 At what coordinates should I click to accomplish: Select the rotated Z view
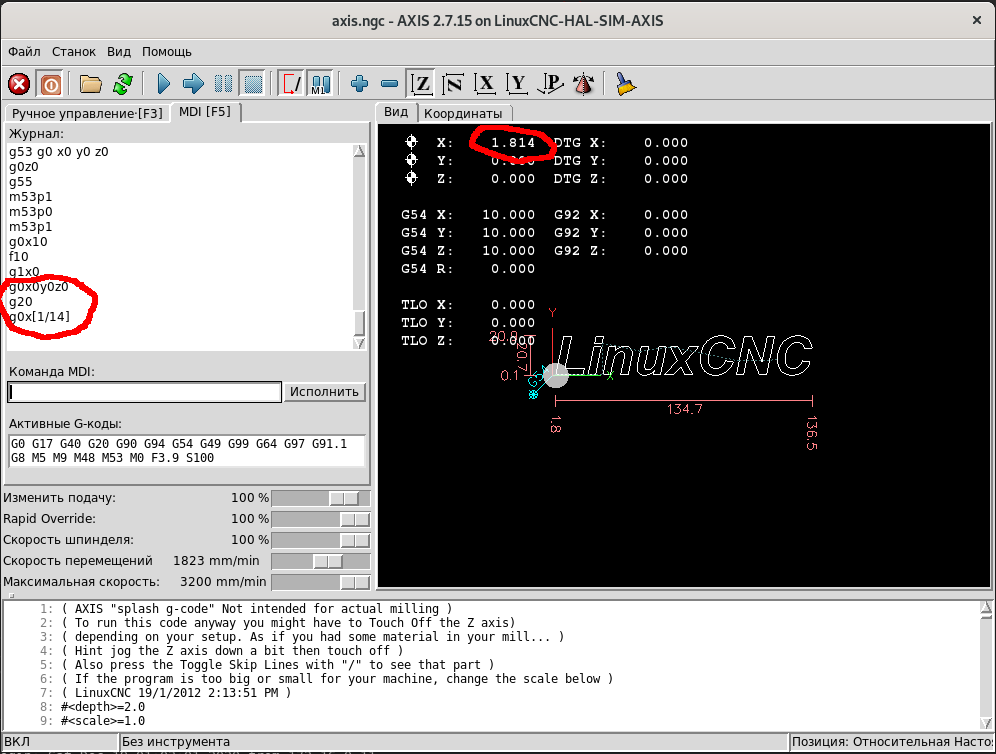(453, 84)
